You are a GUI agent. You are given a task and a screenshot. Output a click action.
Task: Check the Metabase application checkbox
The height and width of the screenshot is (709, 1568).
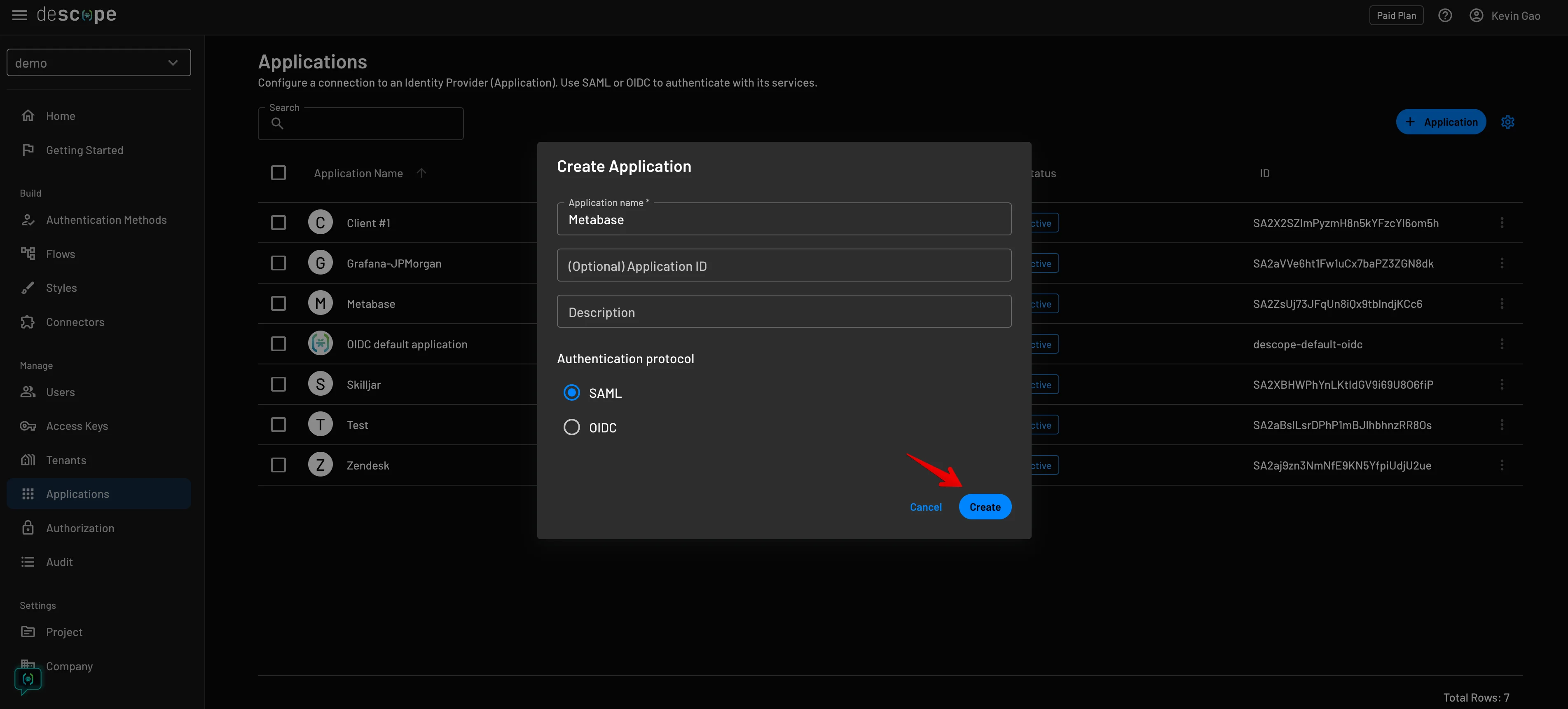(279, 304)
